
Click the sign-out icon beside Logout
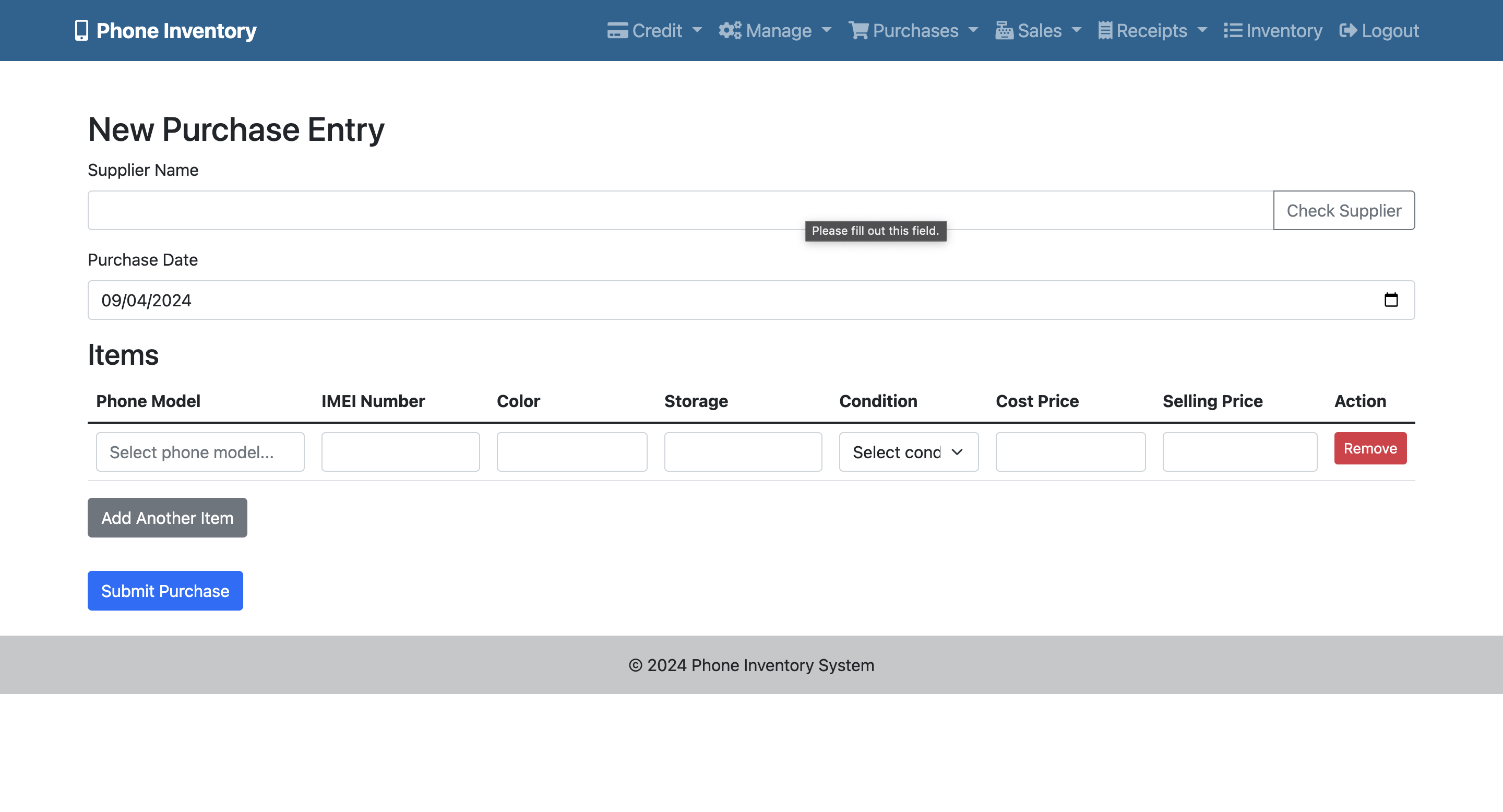pyautogui.click(x=1348, y=30)
